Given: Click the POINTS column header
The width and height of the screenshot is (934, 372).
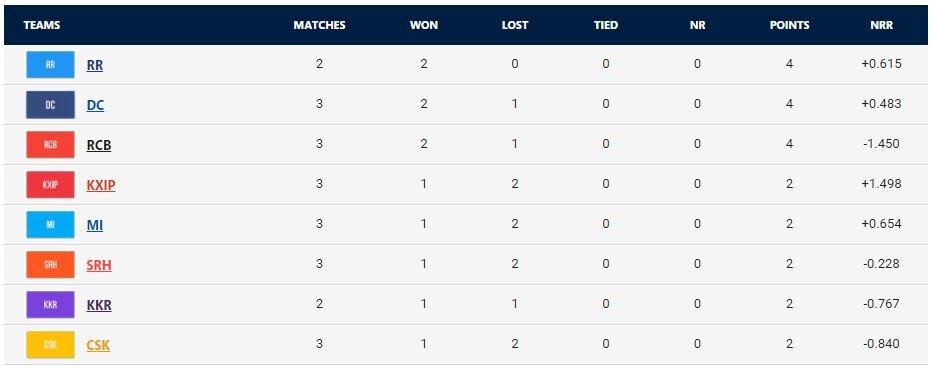Looking at the screenshot, I should click(x=789, y=25).
